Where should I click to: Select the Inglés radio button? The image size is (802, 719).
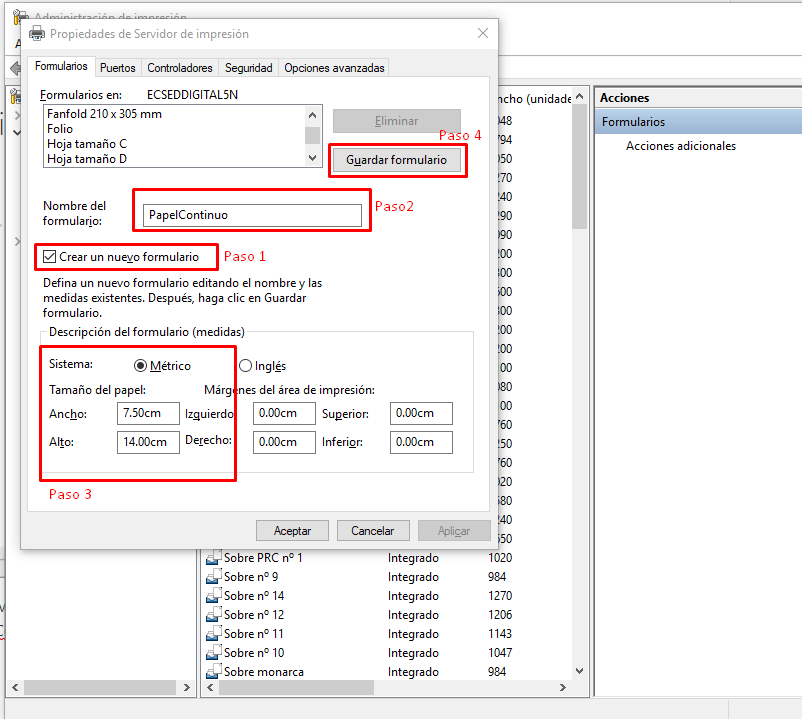tap(245, 366)
